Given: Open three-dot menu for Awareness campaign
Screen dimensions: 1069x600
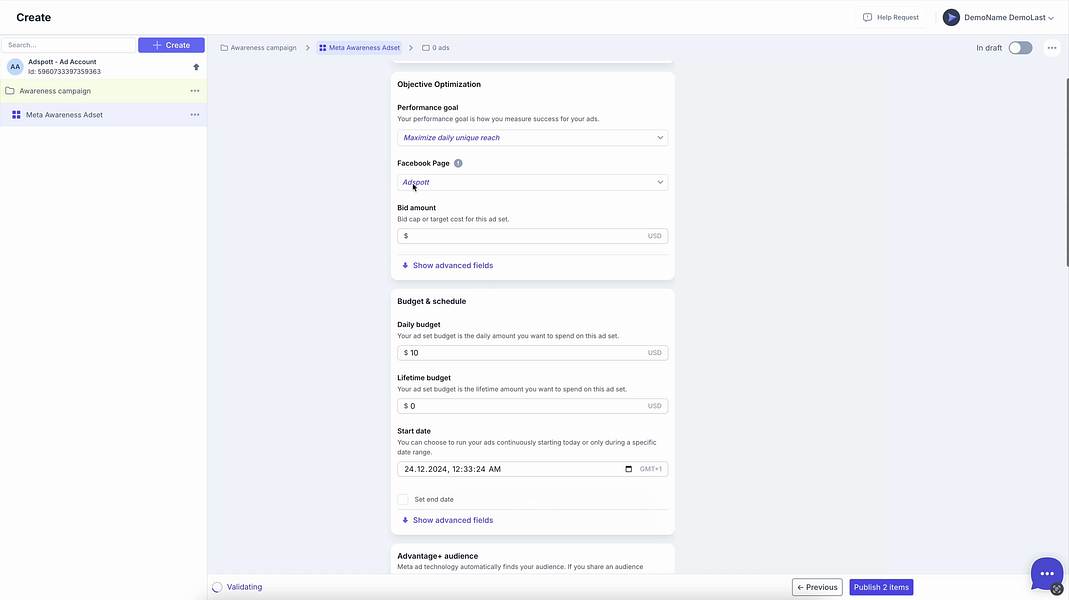Looking at the screenshot, I should point(195,91).
